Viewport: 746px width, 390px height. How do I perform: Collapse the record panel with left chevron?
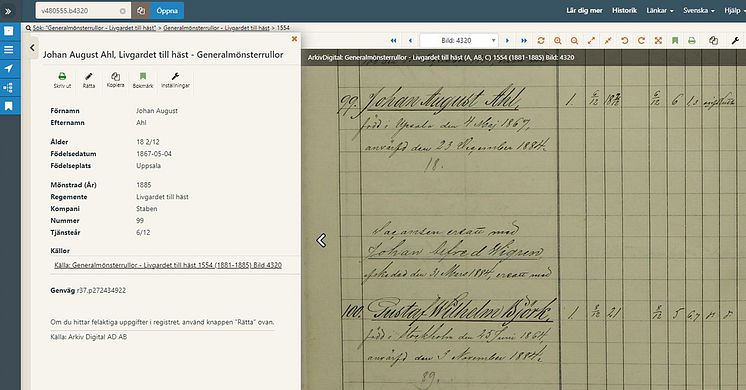32,48
